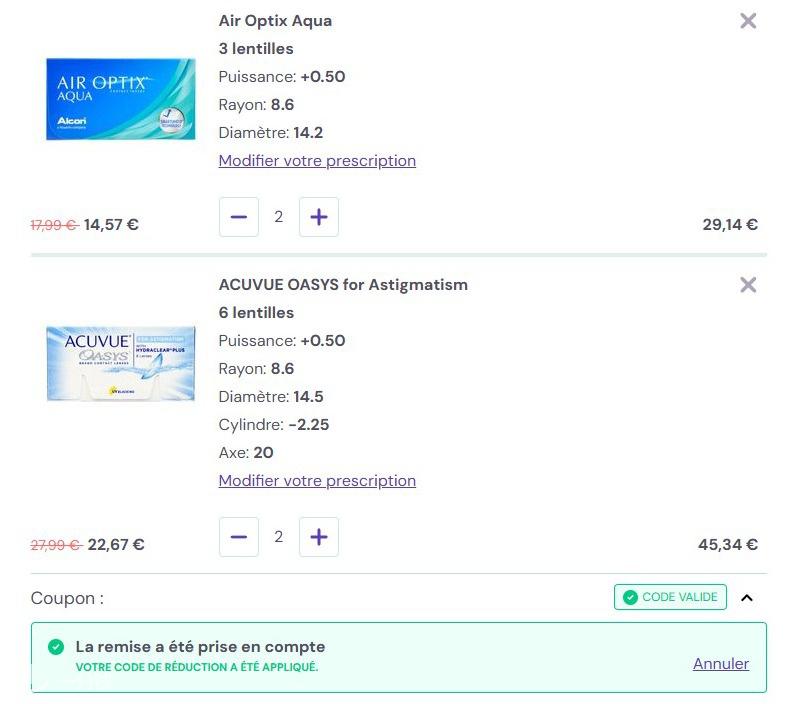Open the Air Optix Aqua product image
This screenshot has height=704, width=810.
120,99
